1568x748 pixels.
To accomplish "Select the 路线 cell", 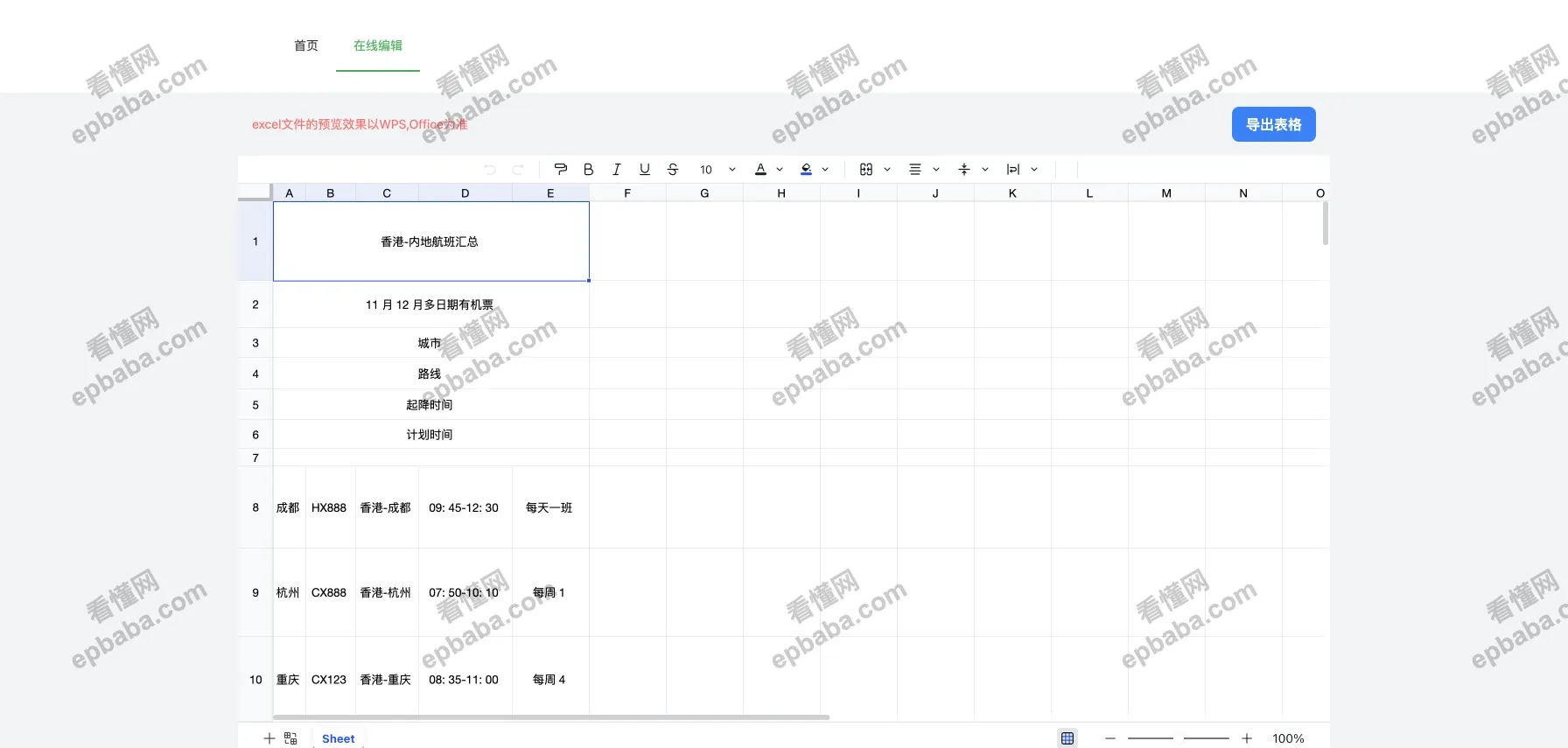I will (431, 374).
